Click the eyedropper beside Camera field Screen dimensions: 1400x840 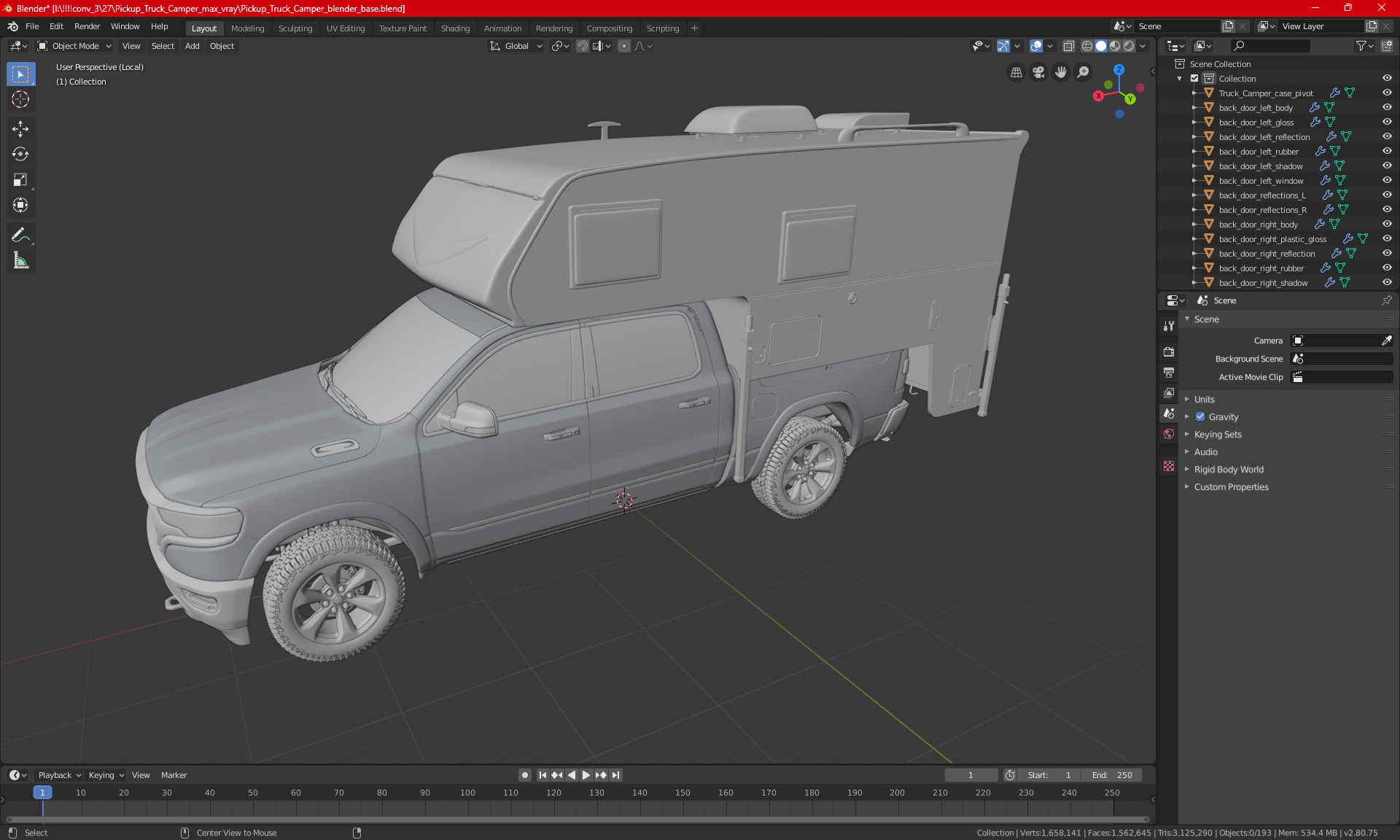pos(1386,341)
